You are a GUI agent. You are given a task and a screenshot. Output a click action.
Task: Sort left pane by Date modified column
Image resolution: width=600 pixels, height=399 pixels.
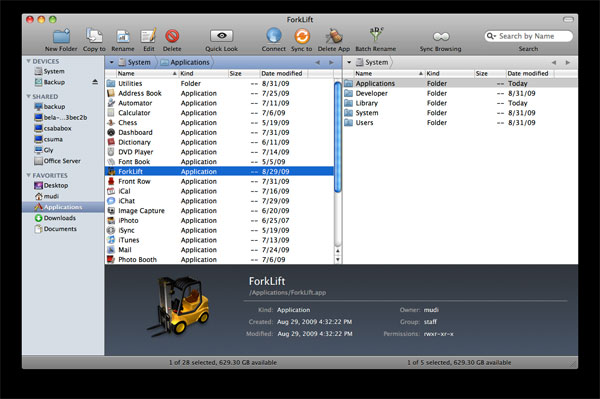[x=283, y=73]
